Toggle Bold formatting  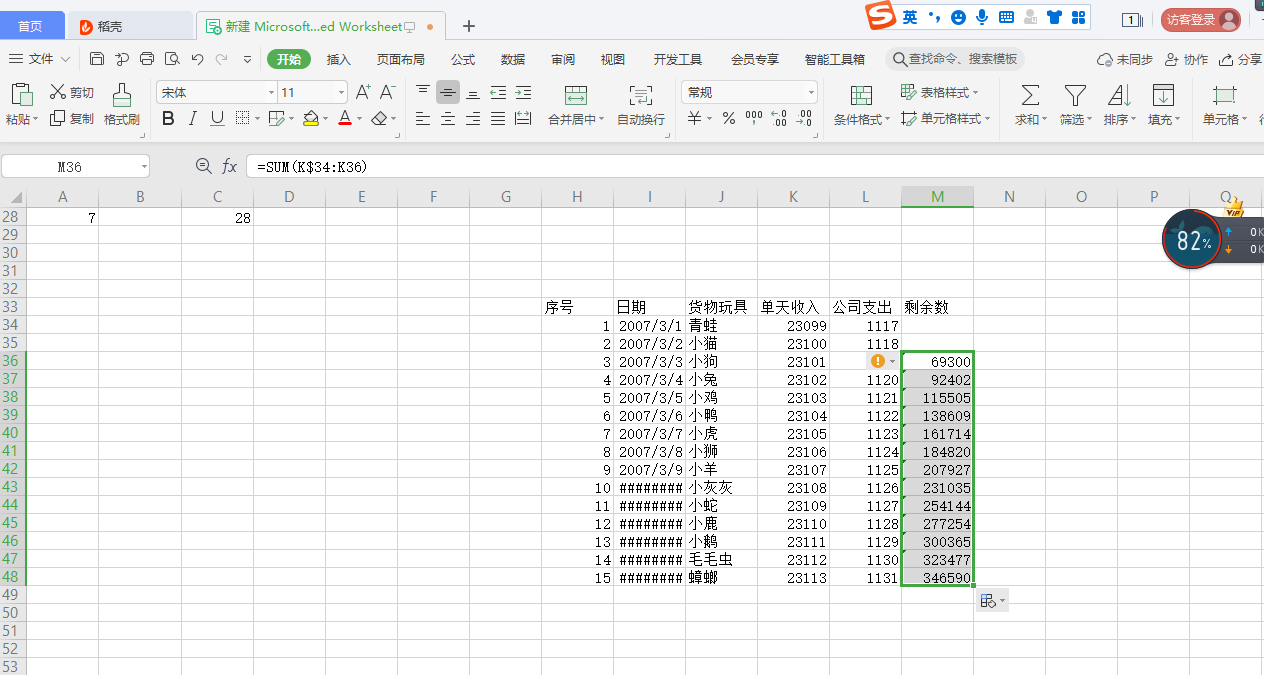coord(168,119)
